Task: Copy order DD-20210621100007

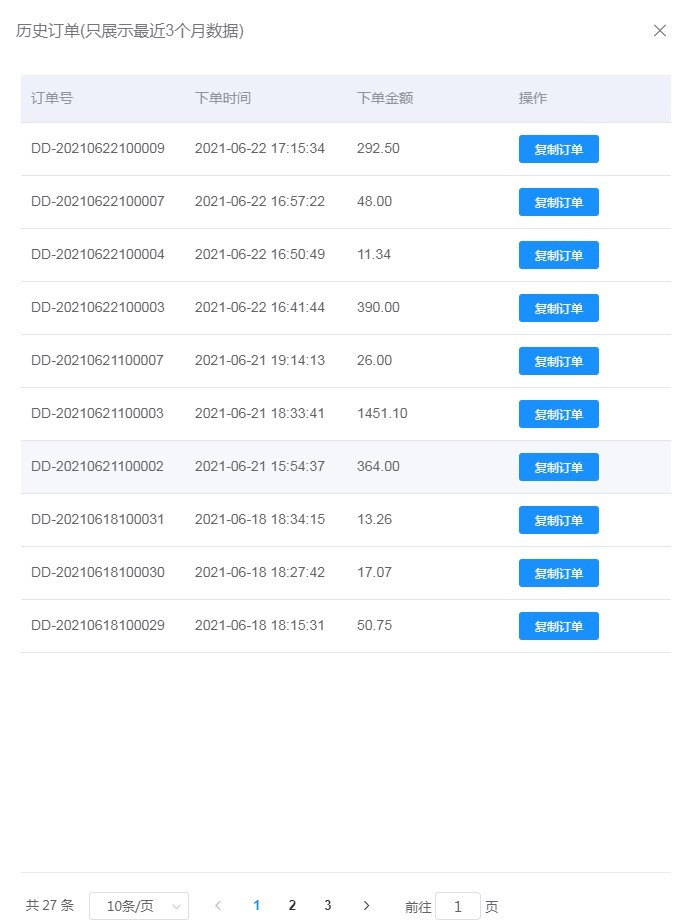Action: tap(558, 361)
